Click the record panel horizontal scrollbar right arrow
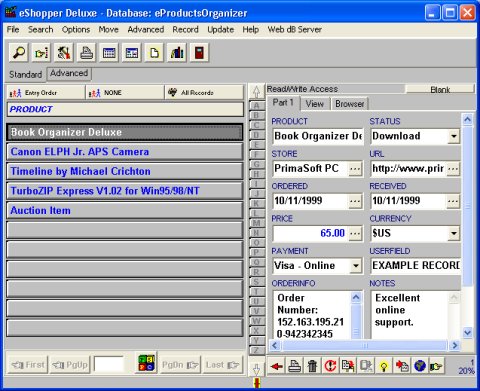This screenshot has height=391, width=480. (x=454, y=345)
